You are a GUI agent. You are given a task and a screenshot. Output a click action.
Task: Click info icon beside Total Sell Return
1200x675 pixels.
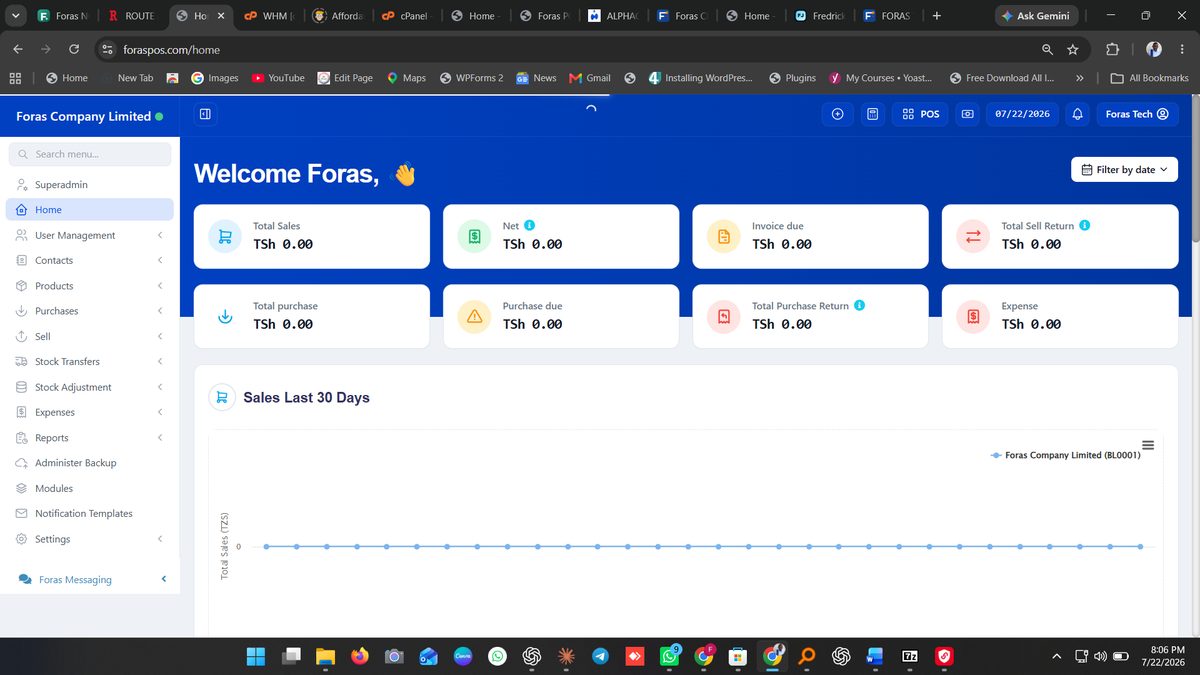click(x=1085, y=225)
